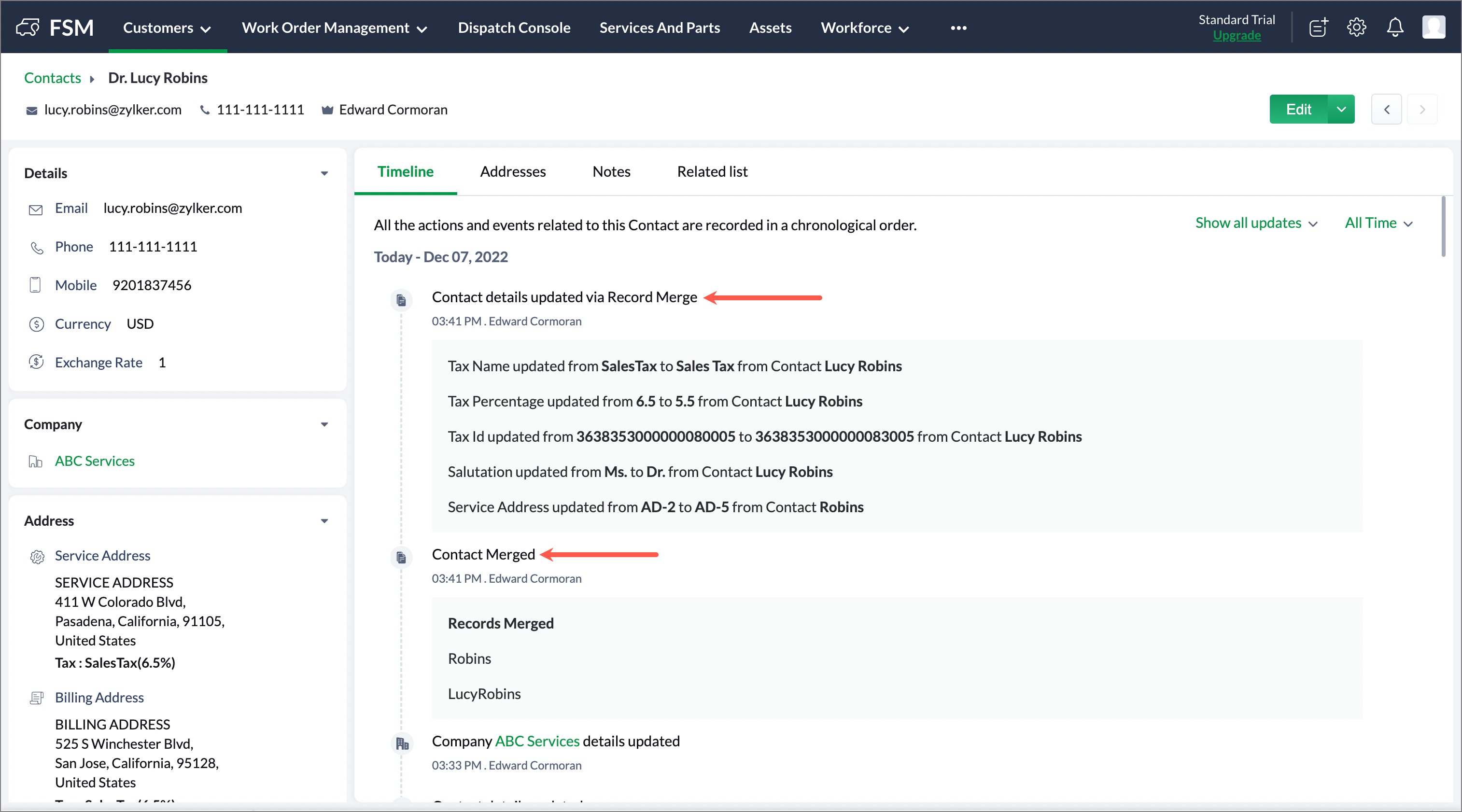Switch to the Addresses tab
This screenshot has width=1462, height=812.
pos(512,171)
